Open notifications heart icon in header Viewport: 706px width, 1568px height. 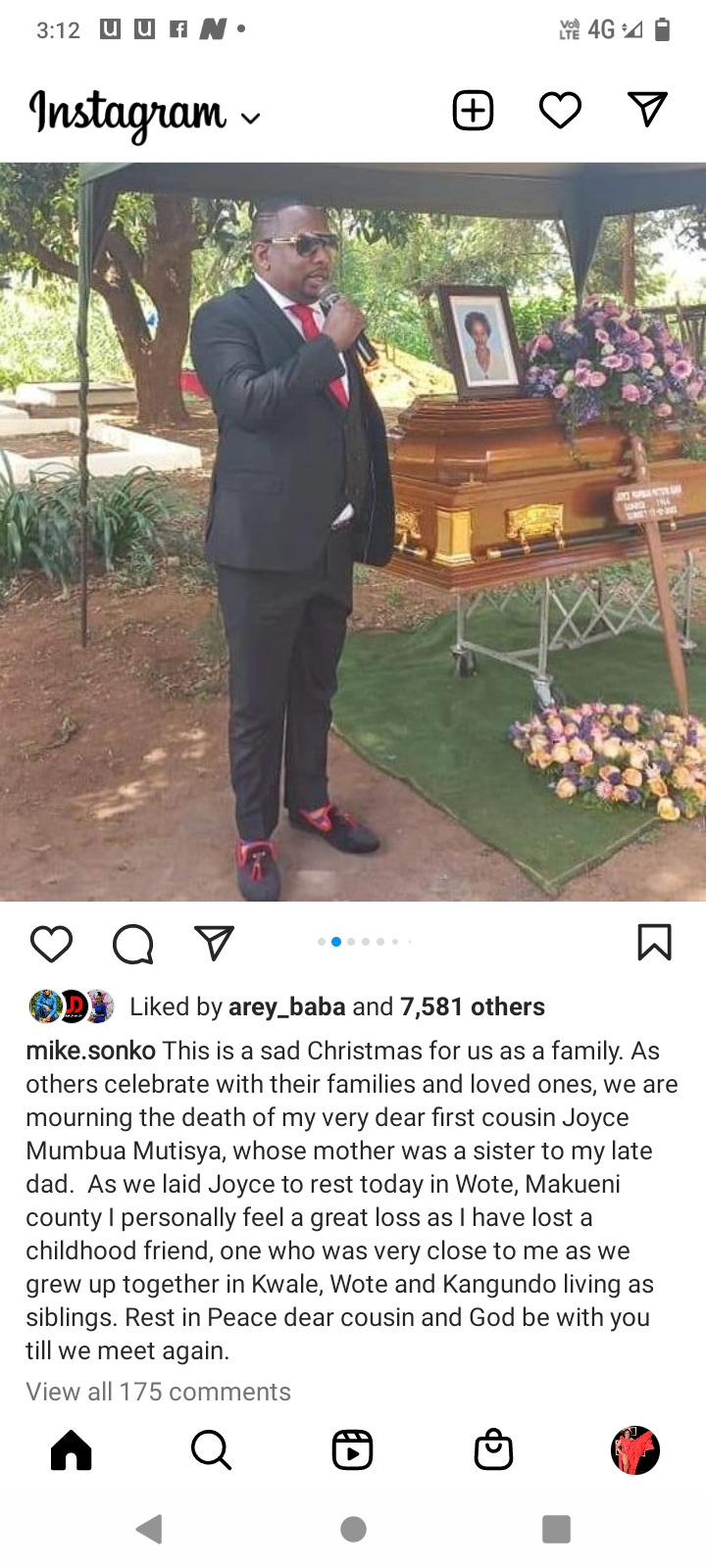(x=560, y=110)
